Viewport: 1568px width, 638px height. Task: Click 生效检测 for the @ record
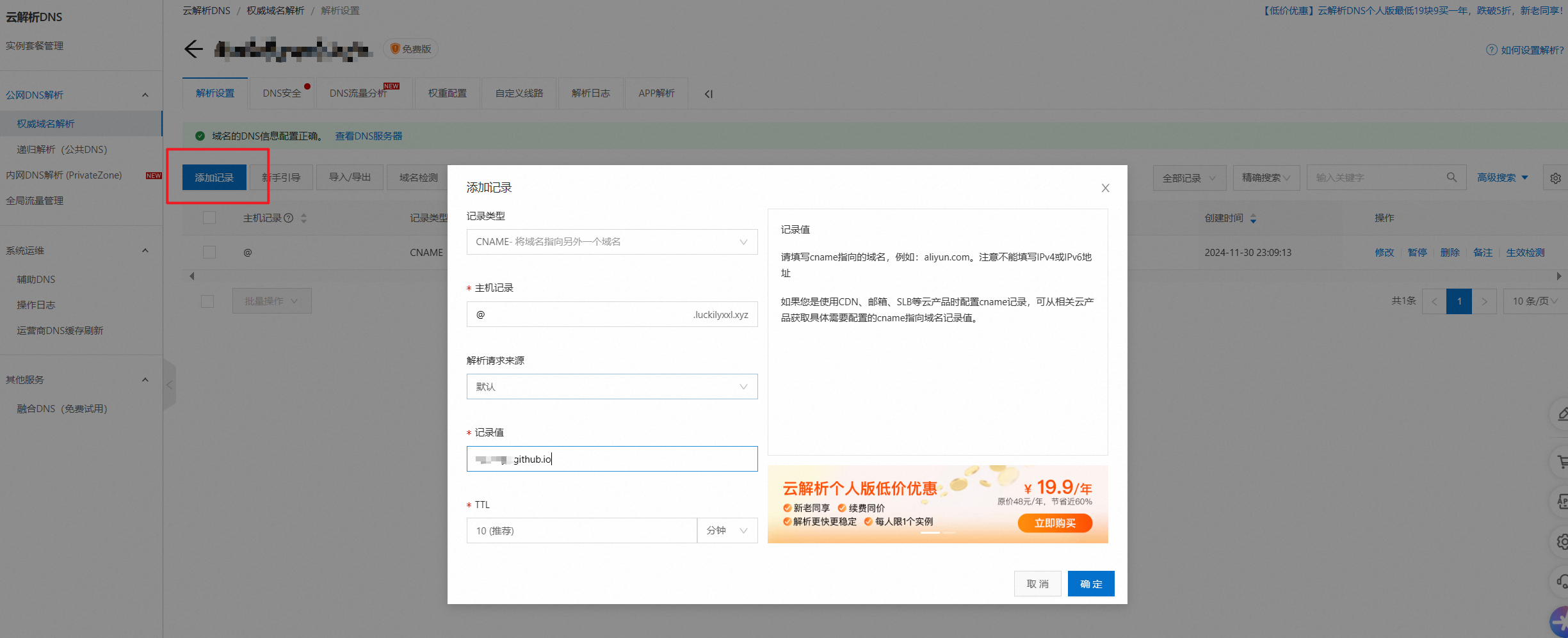point(1526,253)
